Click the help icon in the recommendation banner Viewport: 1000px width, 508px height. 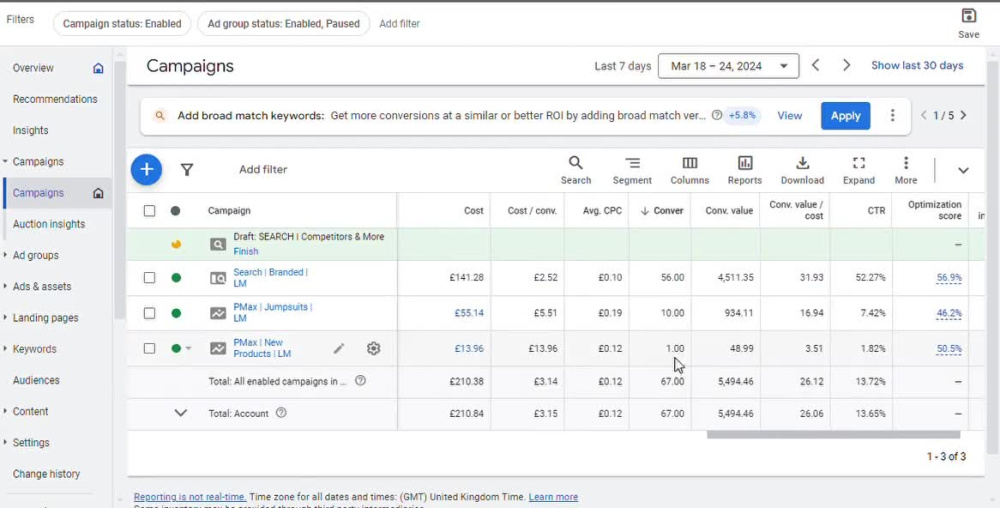point(717,115)
